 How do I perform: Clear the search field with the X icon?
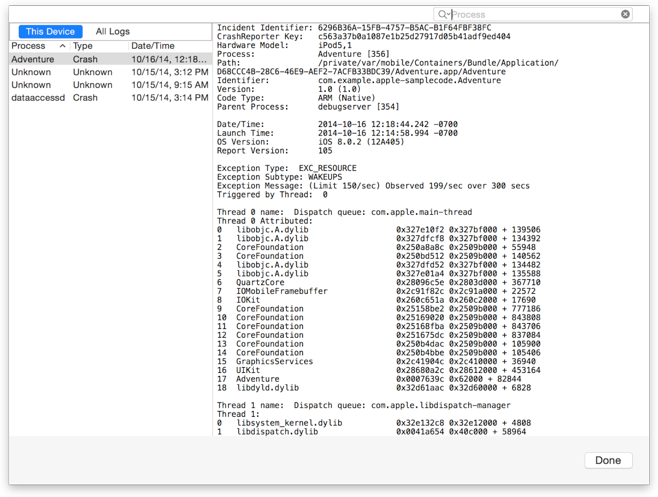click(x=625, y=14)
